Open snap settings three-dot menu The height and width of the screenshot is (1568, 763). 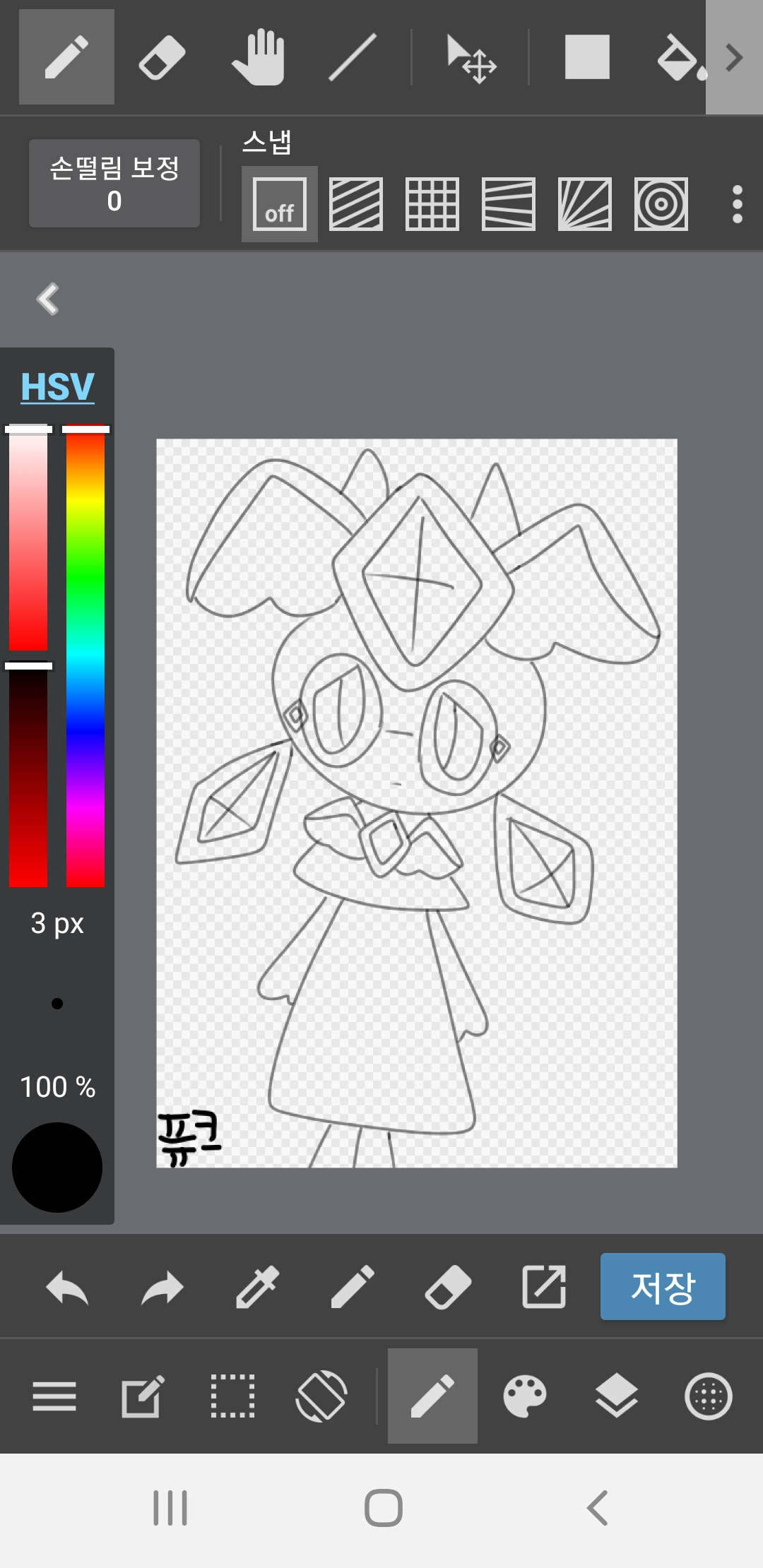[x=738, y=205]
